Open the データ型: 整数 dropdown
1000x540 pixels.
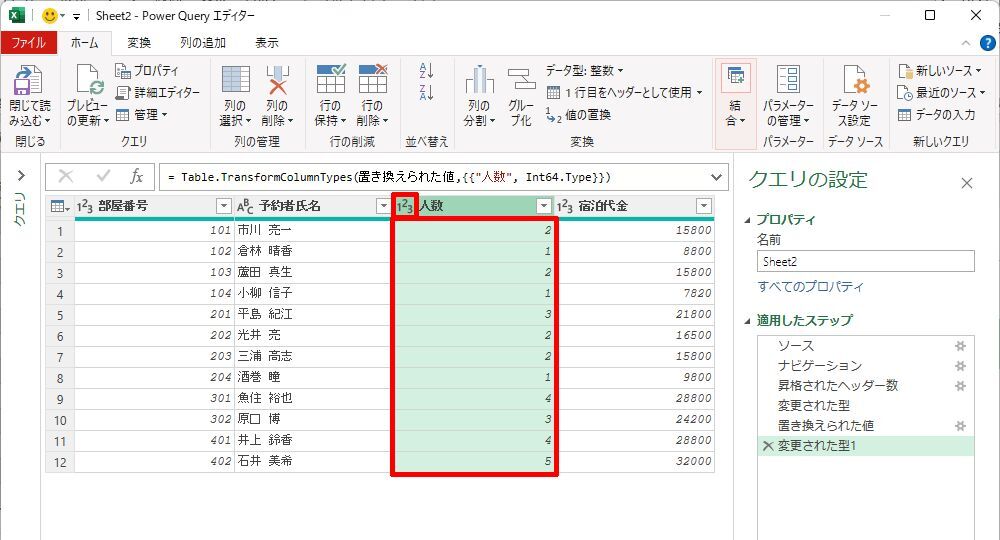pos(585,70)
